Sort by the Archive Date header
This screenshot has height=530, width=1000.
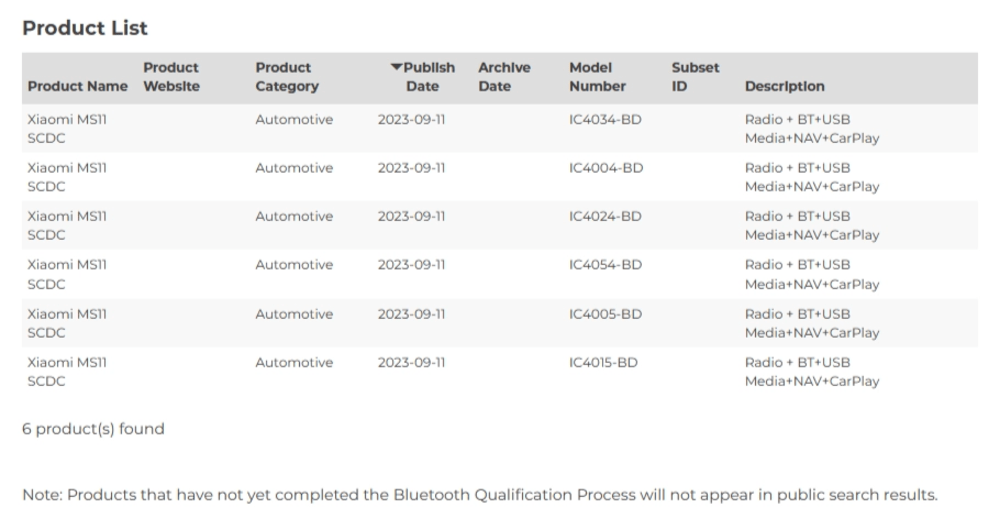click(x=503, y=77)
